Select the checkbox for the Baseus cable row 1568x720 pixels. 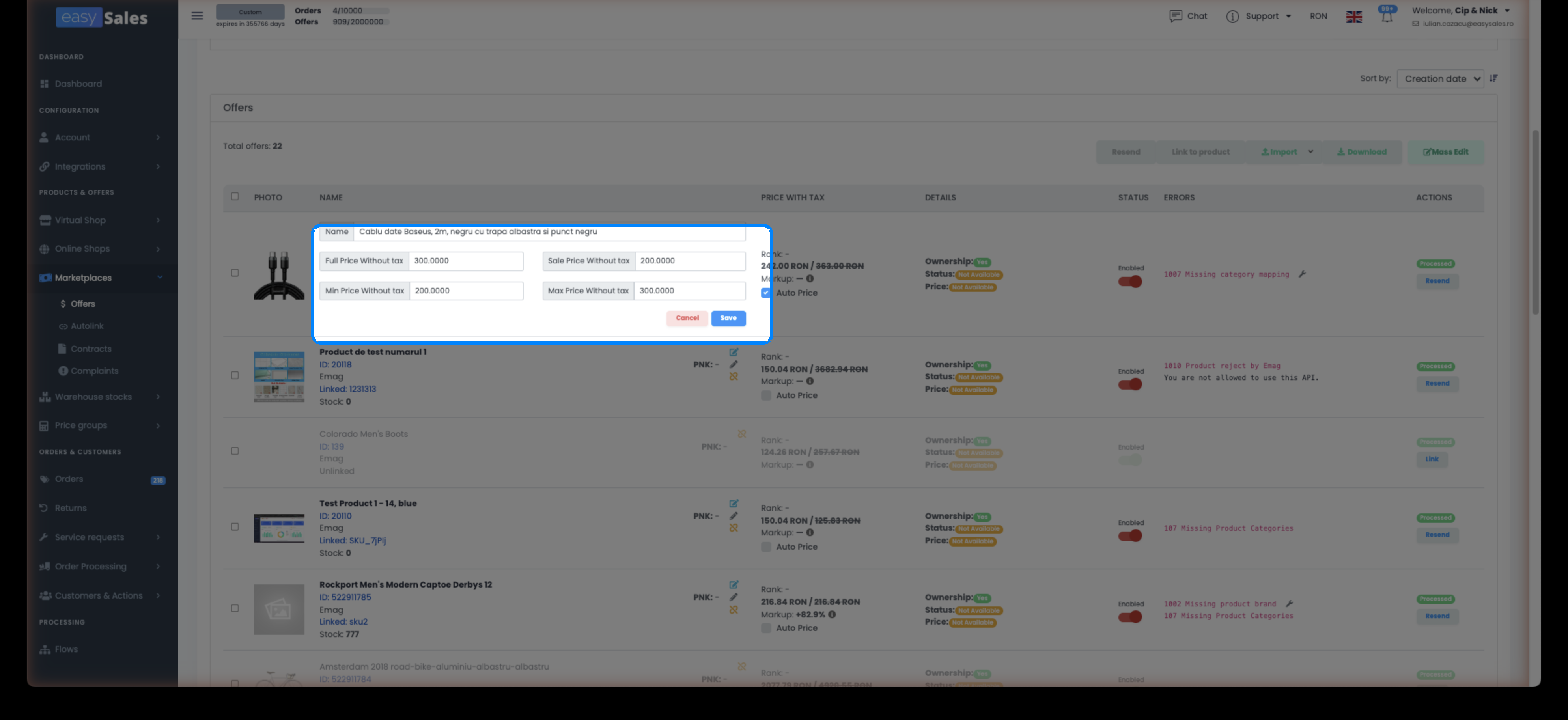235,273
